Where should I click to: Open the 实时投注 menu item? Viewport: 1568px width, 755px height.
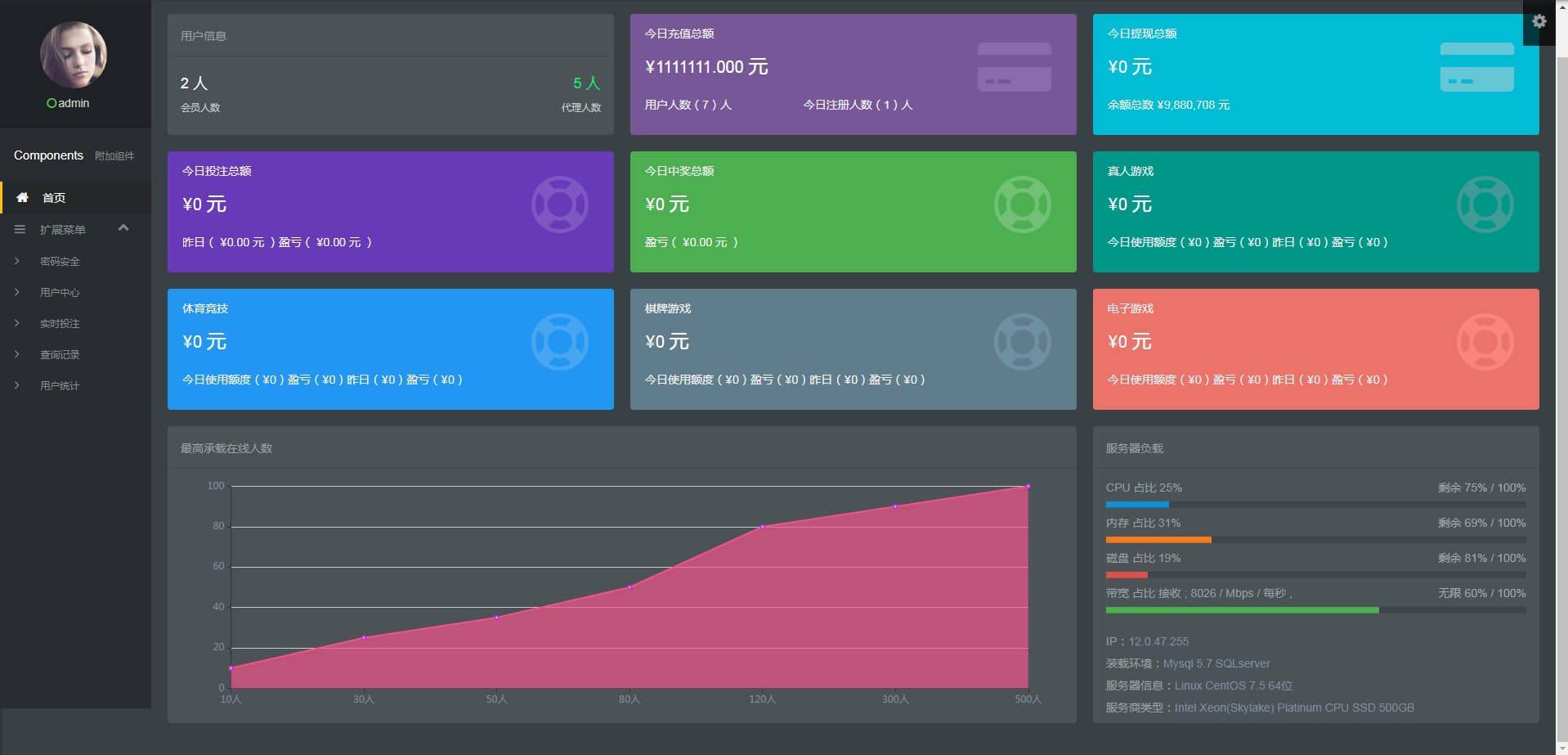coord(60,323)
